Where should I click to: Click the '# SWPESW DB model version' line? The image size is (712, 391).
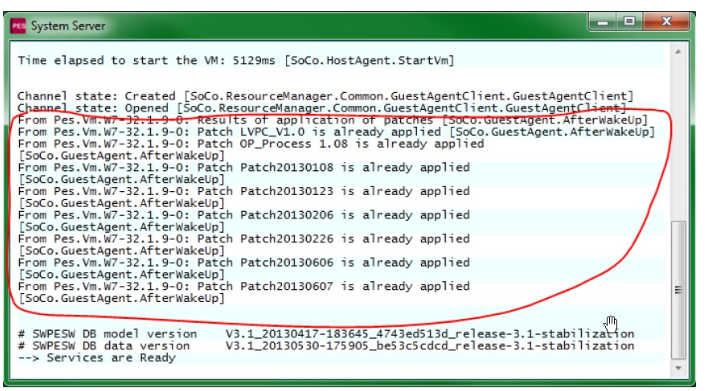click(x=326, y=334)
